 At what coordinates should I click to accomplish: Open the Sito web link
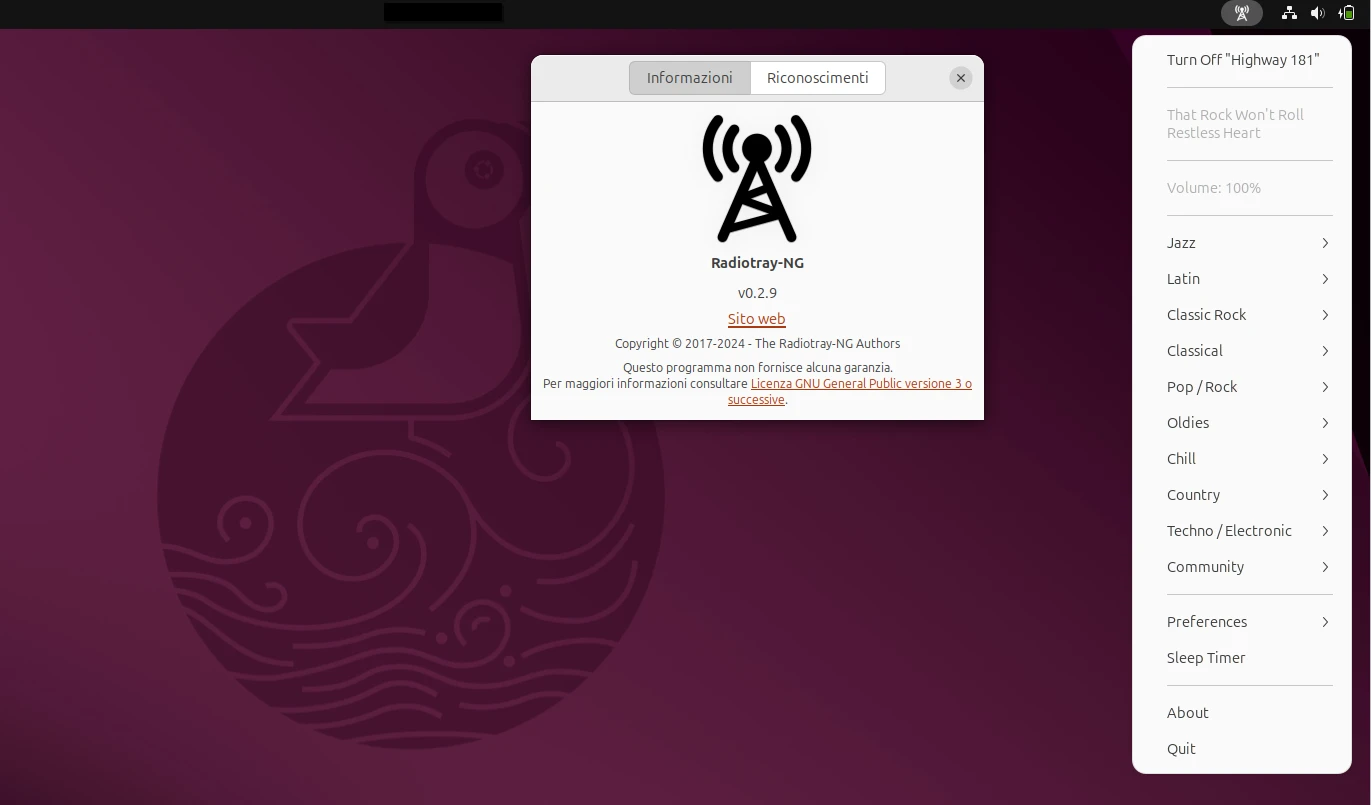coord(756,319)
